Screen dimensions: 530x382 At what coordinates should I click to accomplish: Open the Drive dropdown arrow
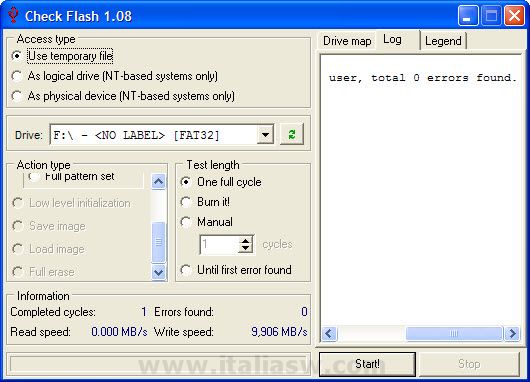[265, 135]
